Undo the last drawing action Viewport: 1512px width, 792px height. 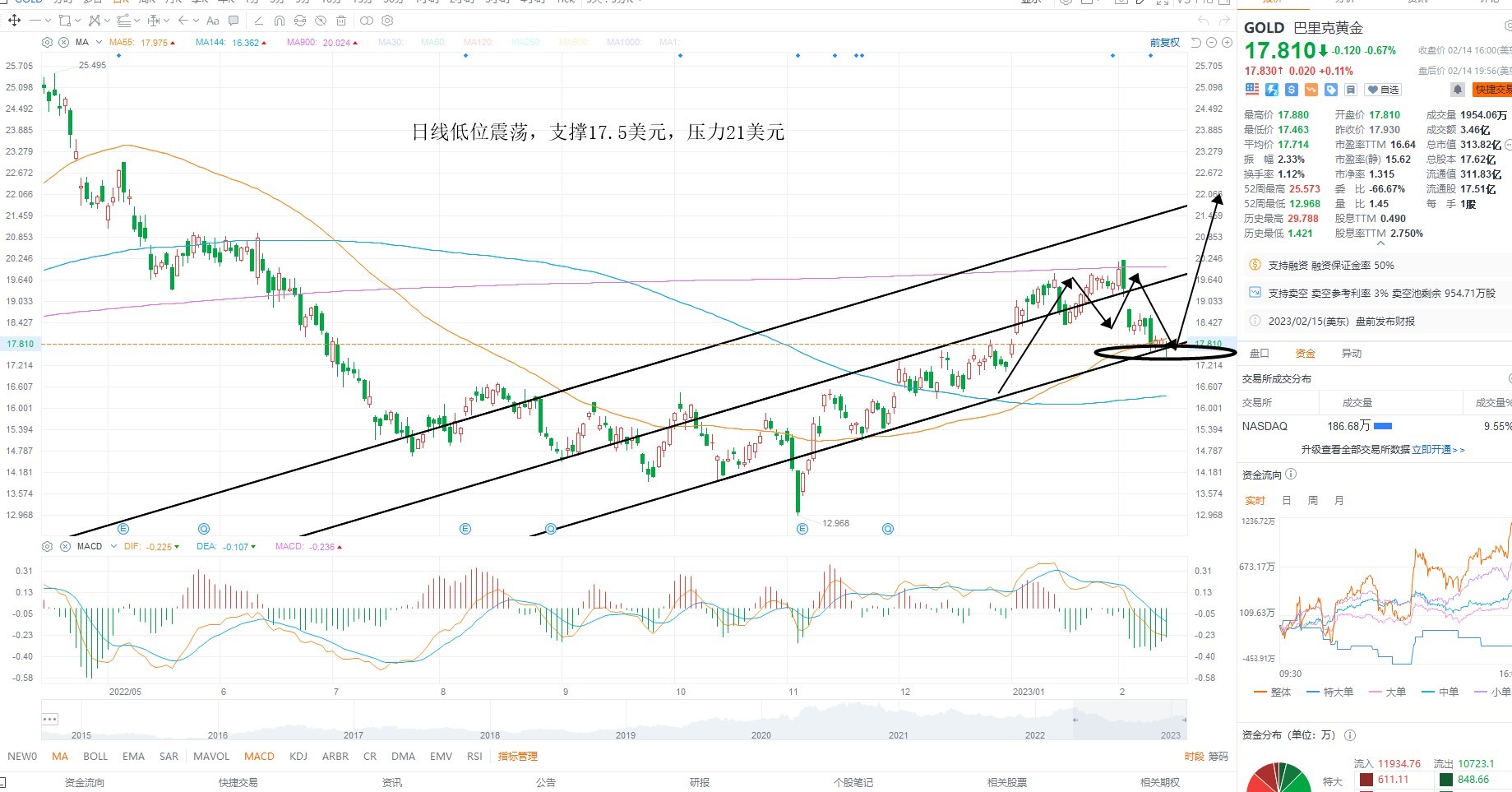click(x=1204, y=21)
